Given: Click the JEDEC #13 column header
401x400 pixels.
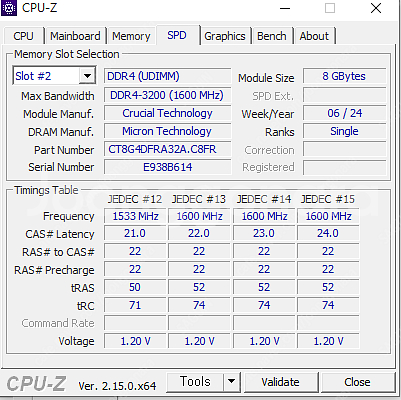Looking at the screenshot, I should click(199, 199).
